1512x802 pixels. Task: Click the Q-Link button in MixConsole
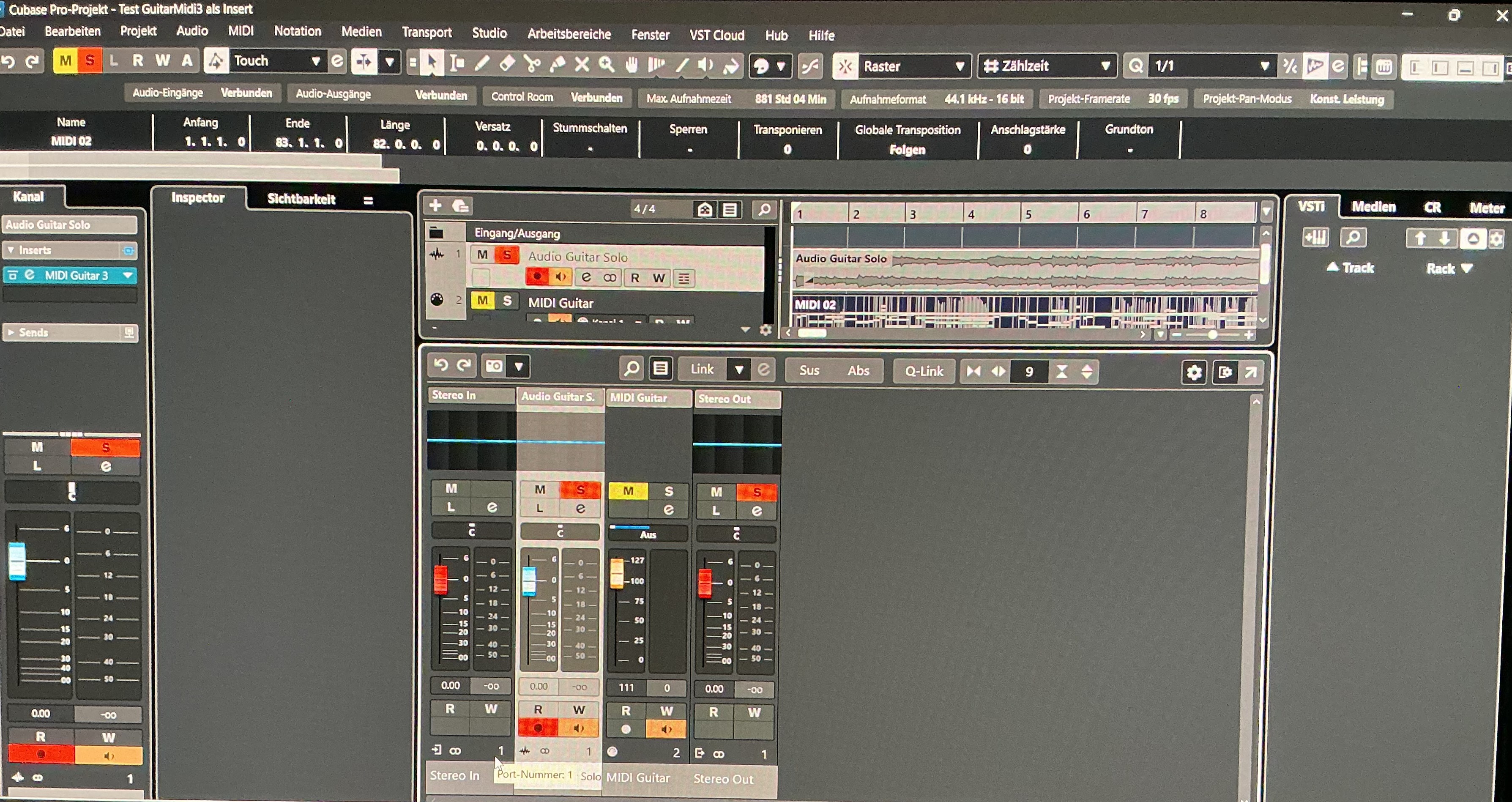point(924,372)
